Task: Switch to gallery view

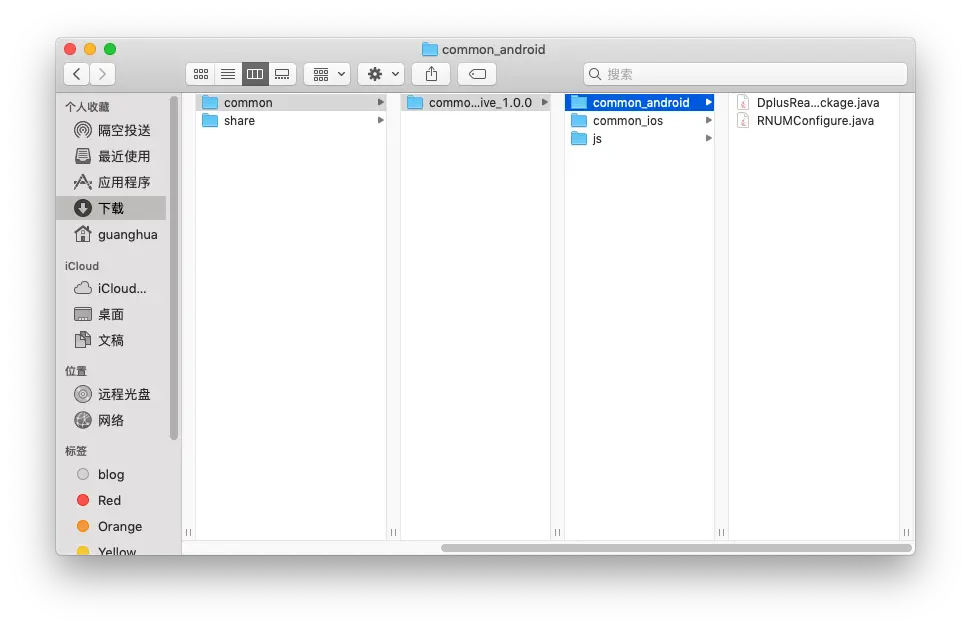Action: coord(282,74)
